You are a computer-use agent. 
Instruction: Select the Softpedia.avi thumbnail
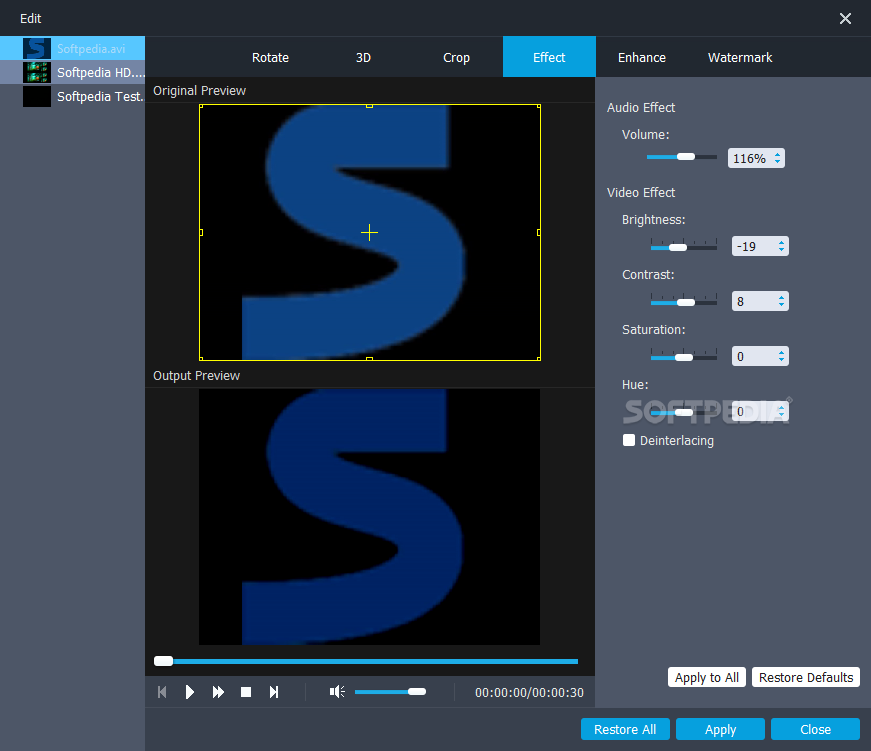click(x=37, y=48)
